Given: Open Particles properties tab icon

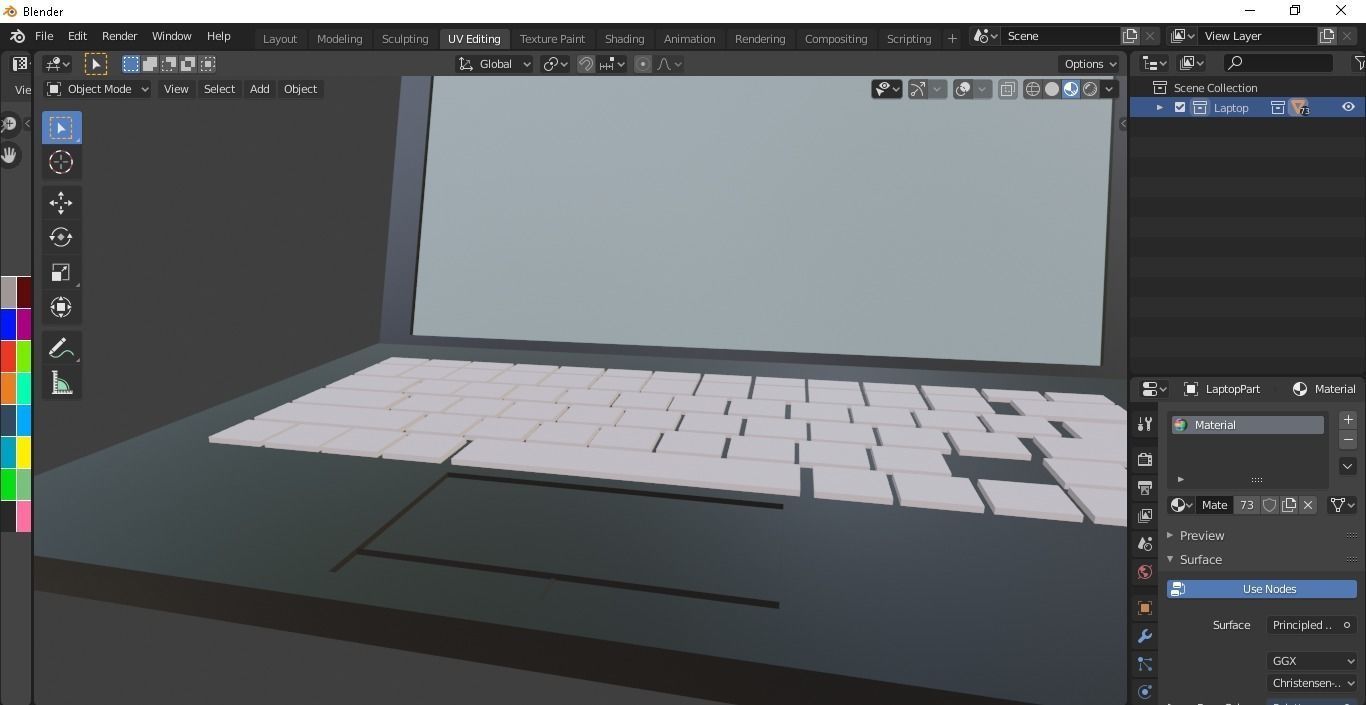Looking at the screenshot, I should click(1145, 664).
